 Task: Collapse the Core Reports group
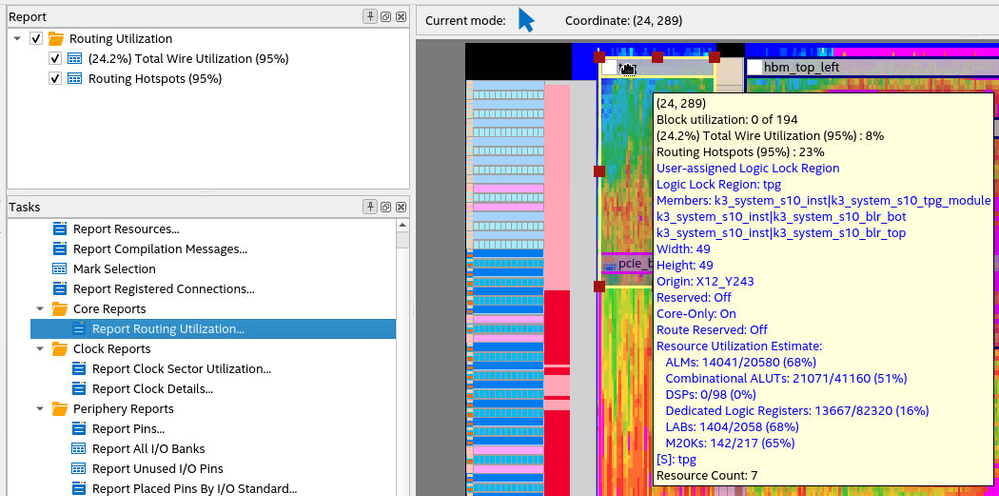[x=41, y=309]
